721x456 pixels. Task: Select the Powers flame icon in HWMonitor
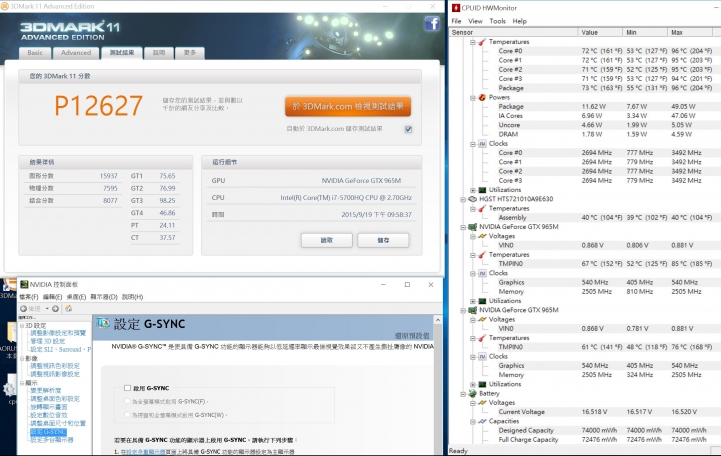(482, 97)
